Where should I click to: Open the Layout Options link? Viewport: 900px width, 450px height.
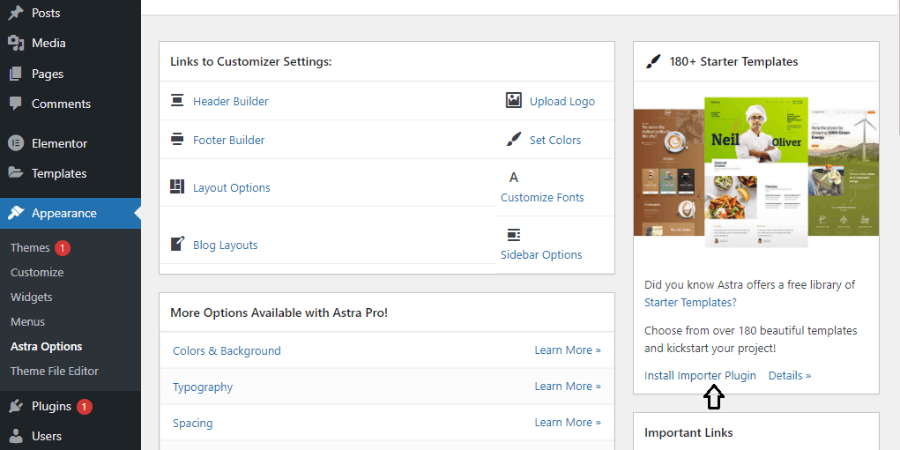231,188
